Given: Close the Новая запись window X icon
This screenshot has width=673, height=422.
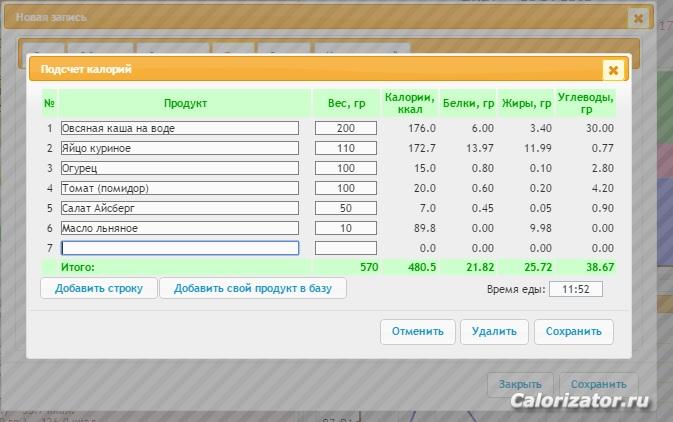Looking at the screenshot, I should [x=638, y=18].
